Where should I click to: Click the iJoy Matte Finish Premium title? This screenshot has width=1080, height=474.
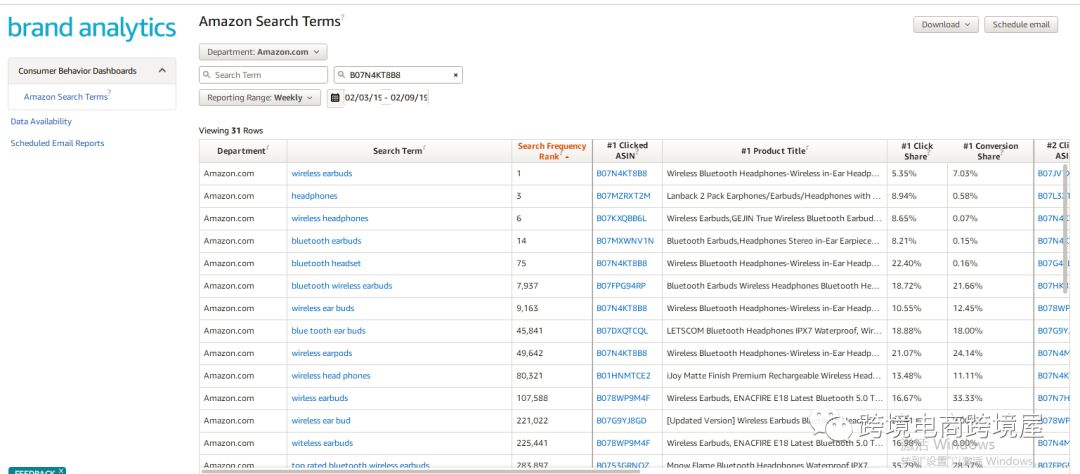[x=774, y=375]
